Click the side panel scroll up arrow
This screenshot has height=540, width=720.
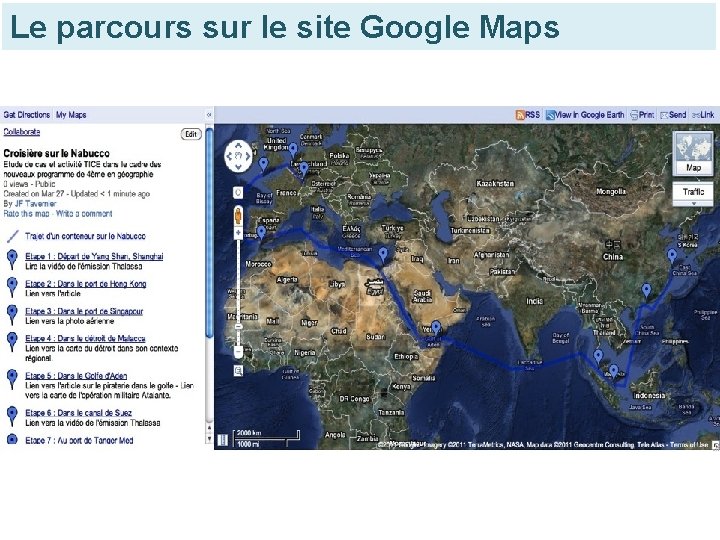pyautogui.click(x=209, y=428)
